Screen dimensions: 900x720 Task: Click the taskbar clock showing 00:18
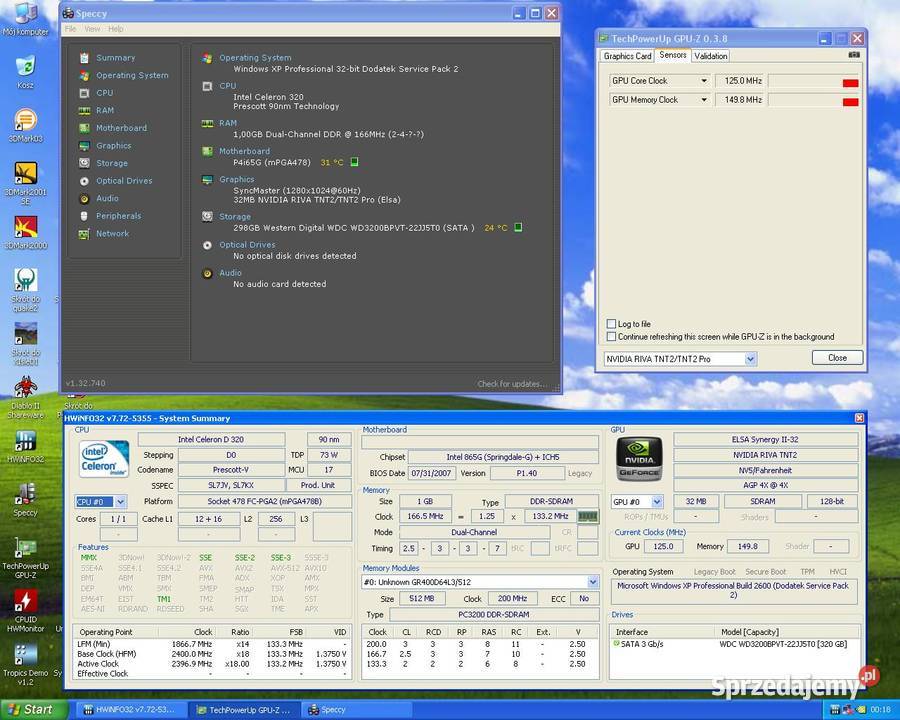(880, 710)
